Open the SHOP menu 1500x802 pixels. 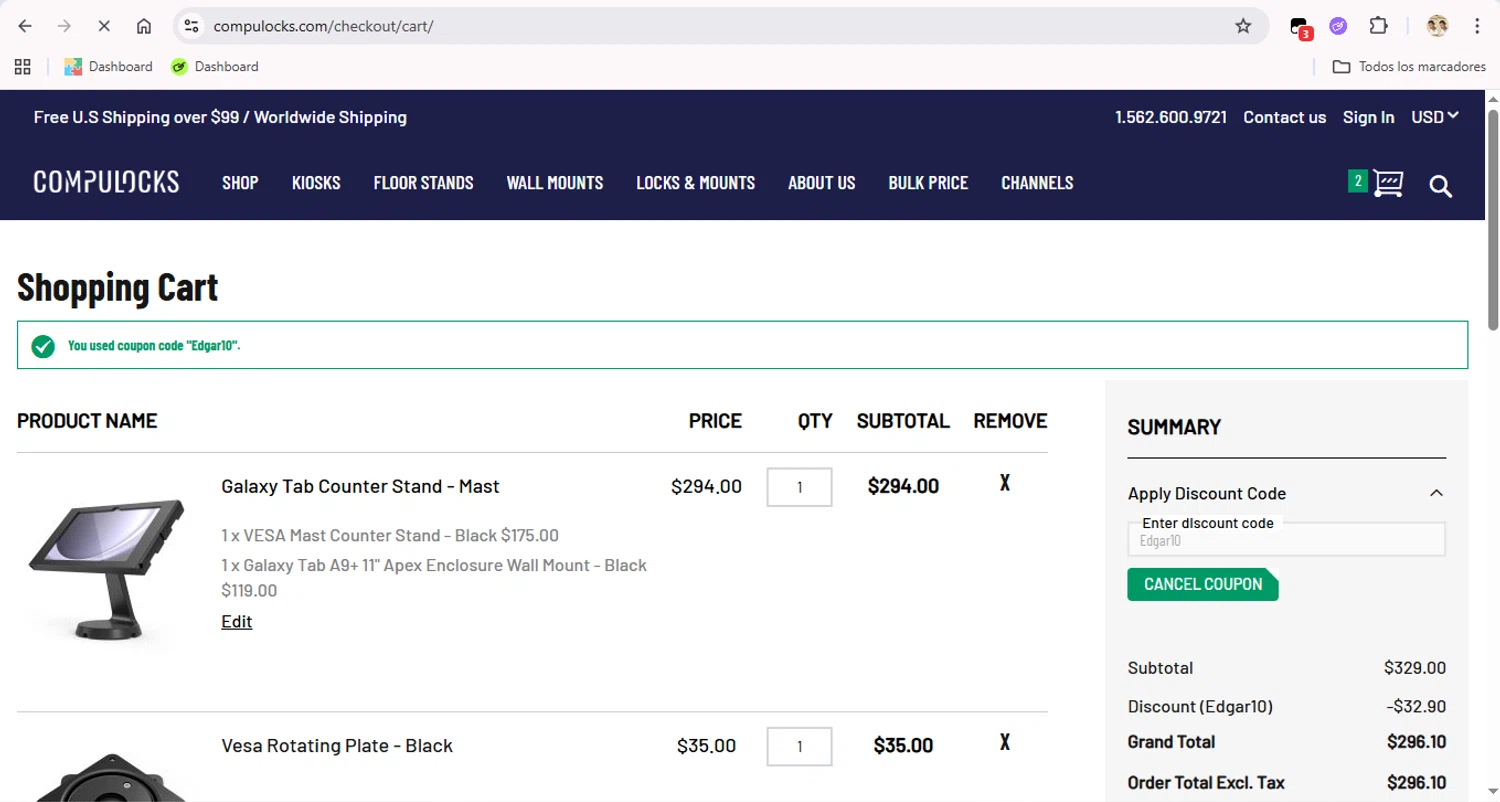[x=240, y=183]
